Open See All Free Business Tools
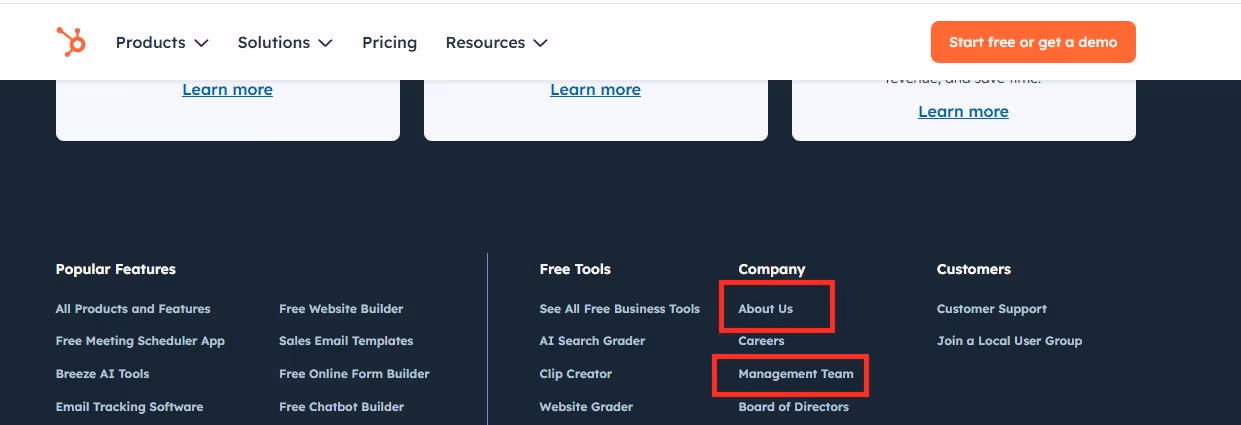The image size is (1241, 425). [620, 309]
